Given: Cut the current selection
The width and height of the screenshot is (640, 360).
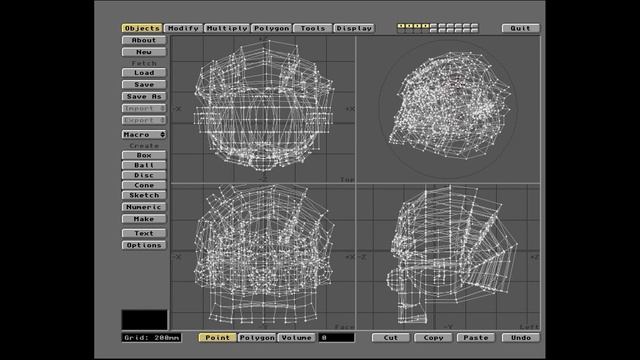Looking at the screenshot, I should tap(391, 338).
